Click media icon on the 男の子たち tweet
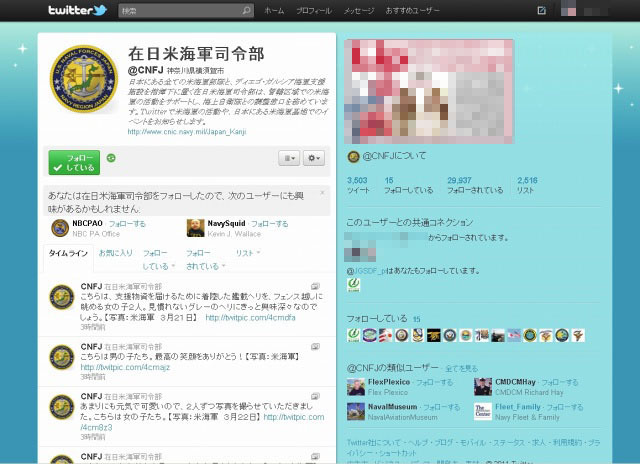 tap(315, 347)
